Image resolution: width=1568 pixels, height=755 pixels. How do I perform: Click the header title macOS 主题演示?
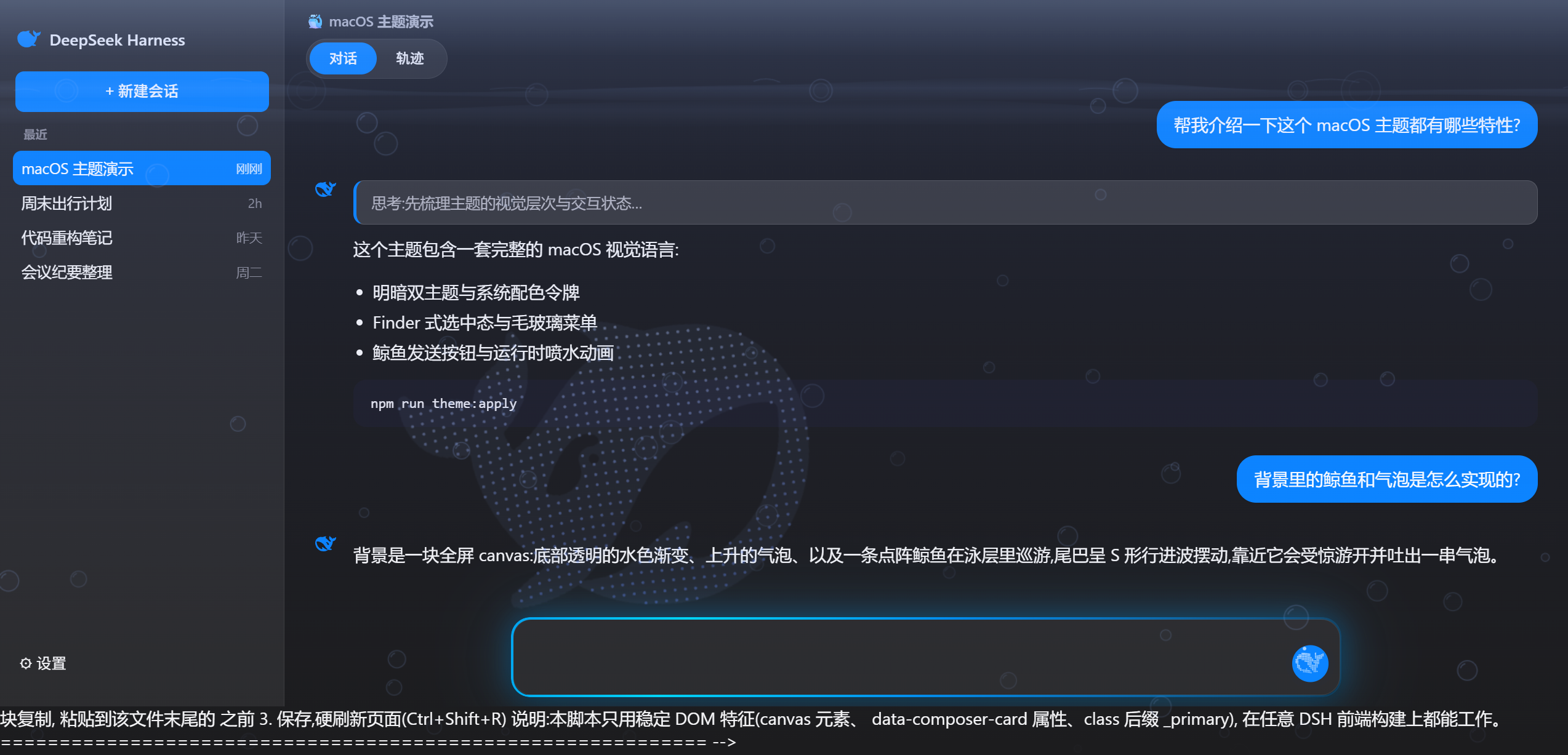pos(381,22)
